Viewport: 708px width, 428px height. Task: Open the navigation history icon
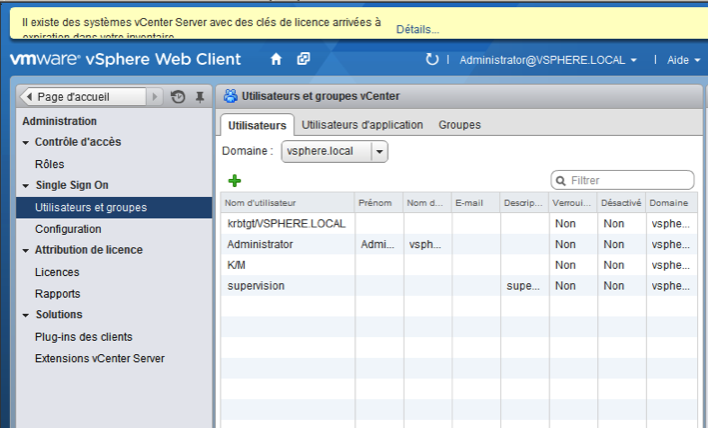tap(178, 97)
